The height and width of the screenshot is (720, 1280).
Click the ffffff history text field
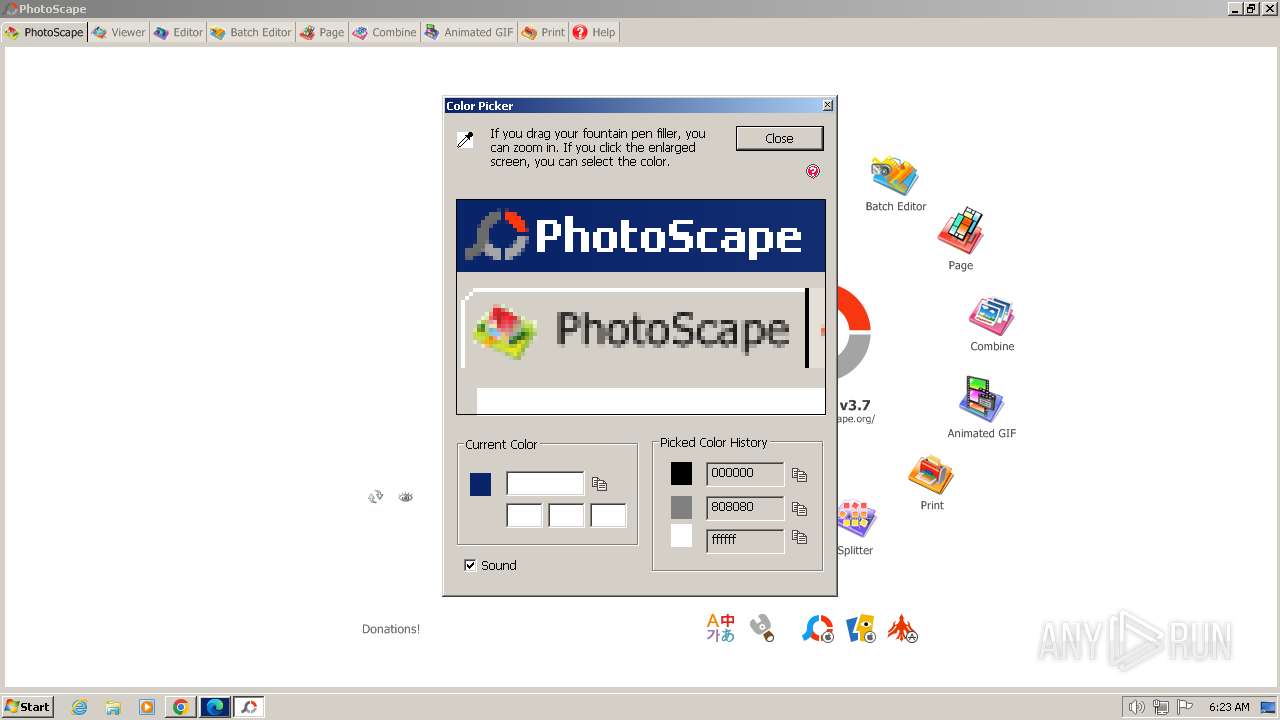coord(745,541)
